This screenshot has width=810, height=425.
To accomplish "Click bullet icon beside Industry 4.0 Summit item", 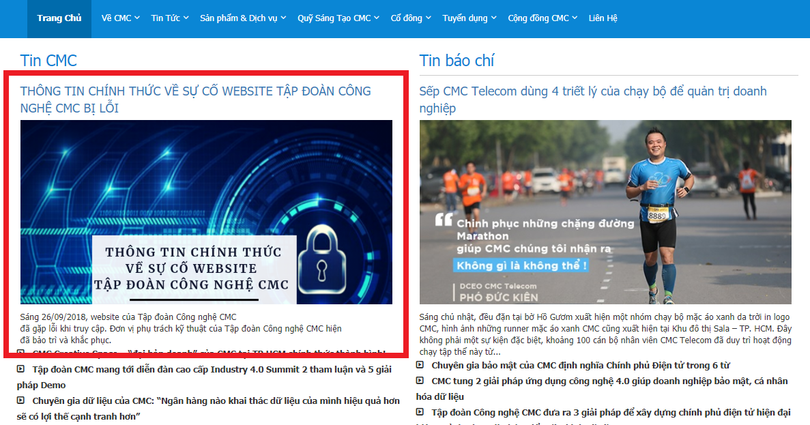I will coord(21,369).
